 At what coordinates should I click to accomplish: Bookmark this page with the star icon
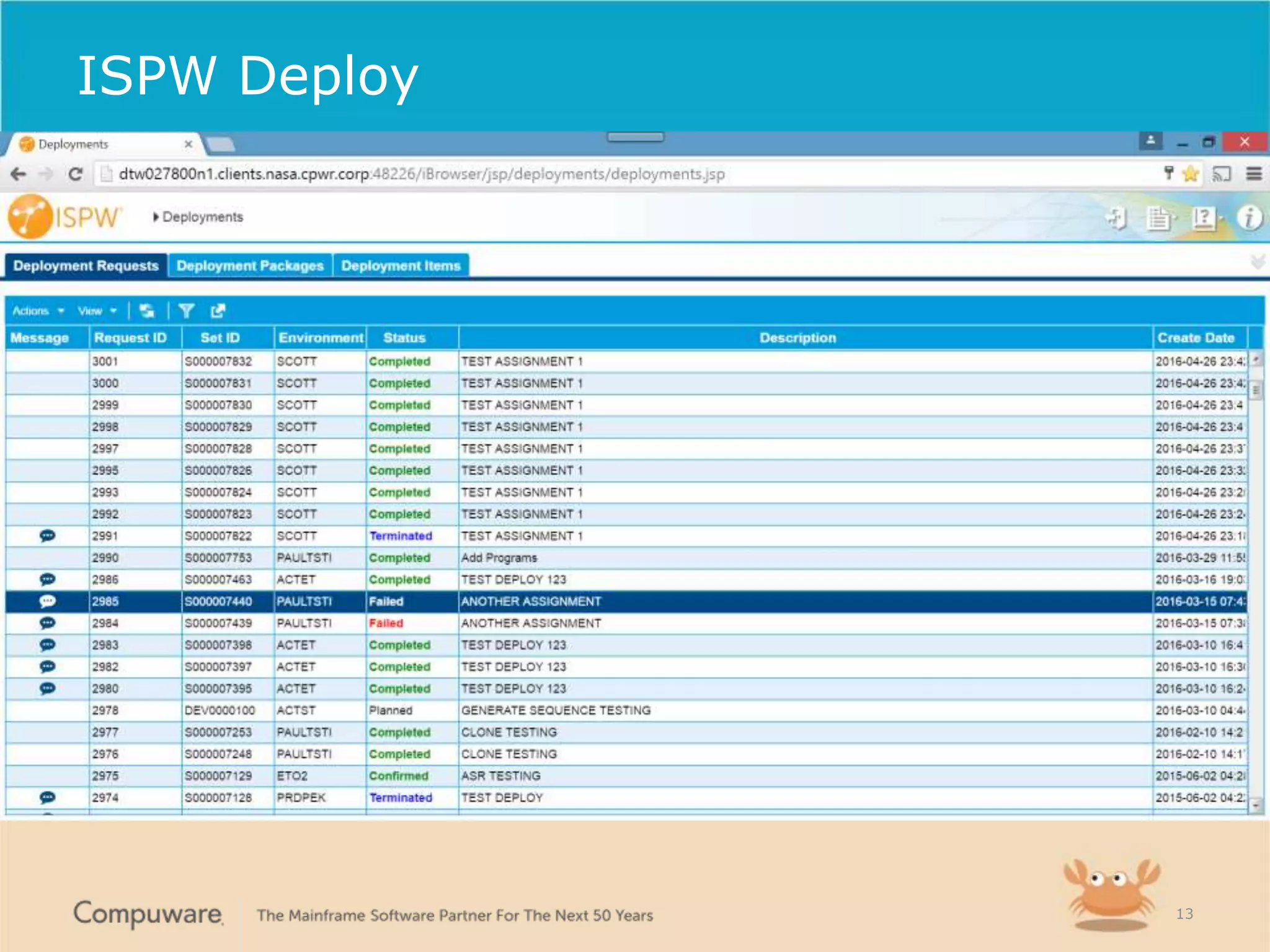(1190, 174)
